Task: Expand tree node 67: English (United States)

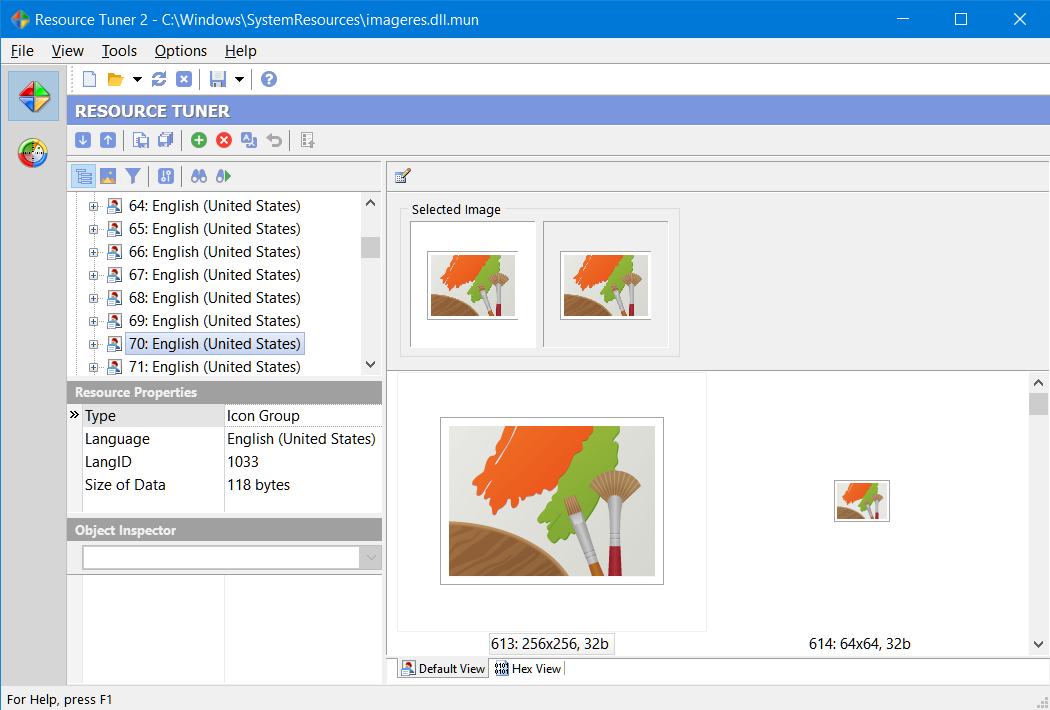Action: pyautogui.click(x=94, y=275)
